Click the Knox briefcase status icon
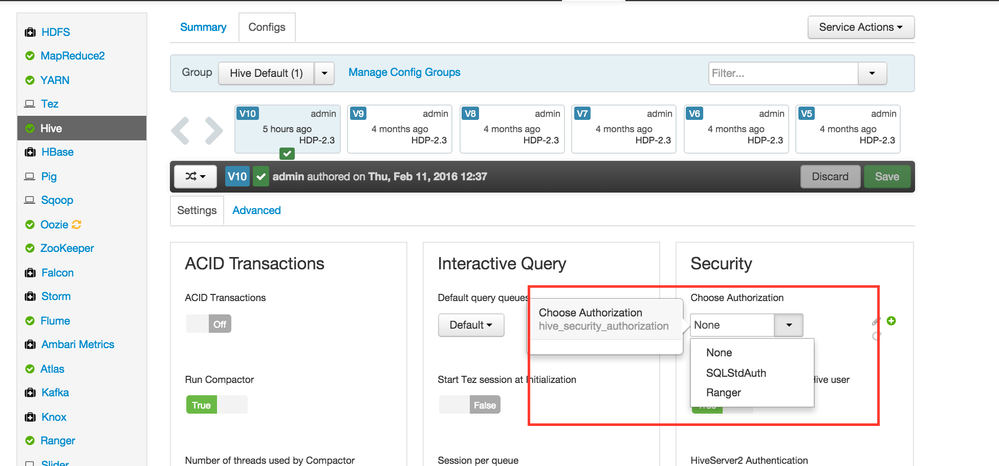The width and height of the screenshot is (999, 466). 29,417
